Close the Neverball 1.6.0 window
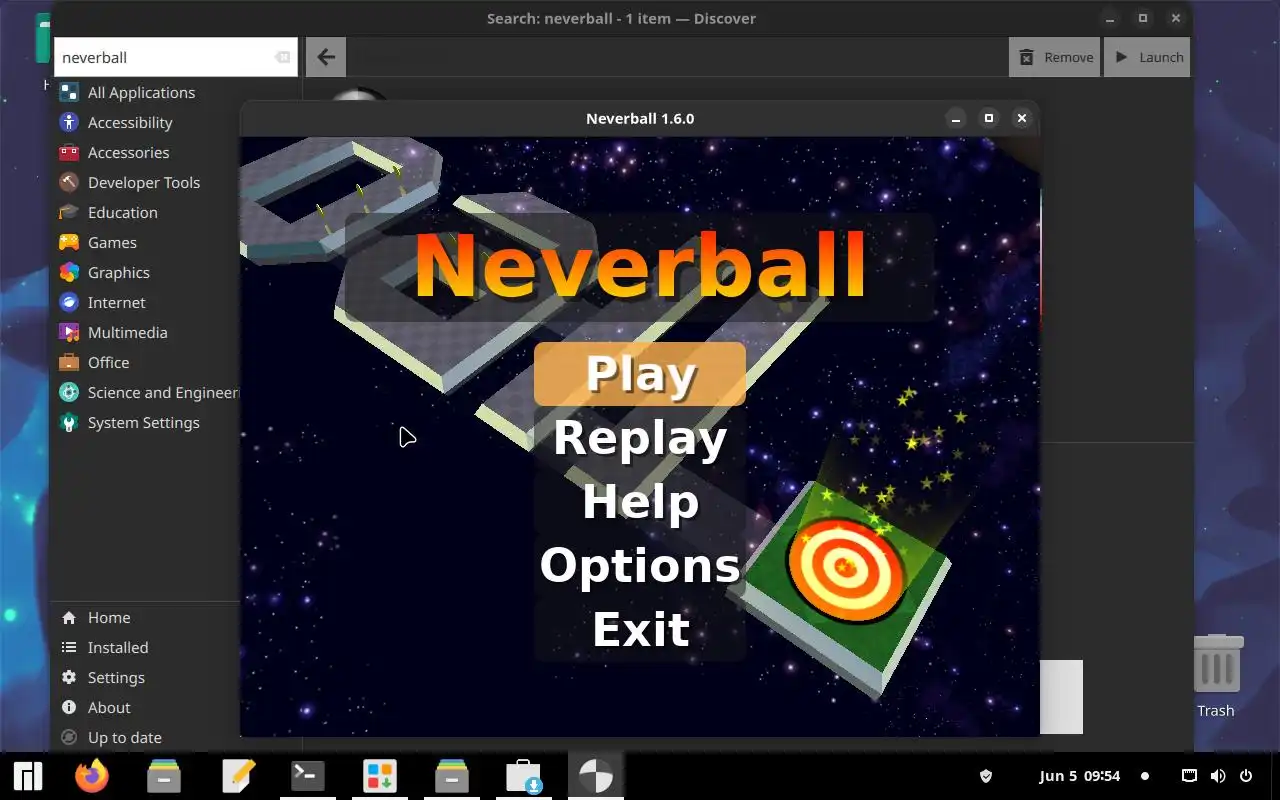The height and width of the screenshot is (800, 1280). tap(1022, 118)
